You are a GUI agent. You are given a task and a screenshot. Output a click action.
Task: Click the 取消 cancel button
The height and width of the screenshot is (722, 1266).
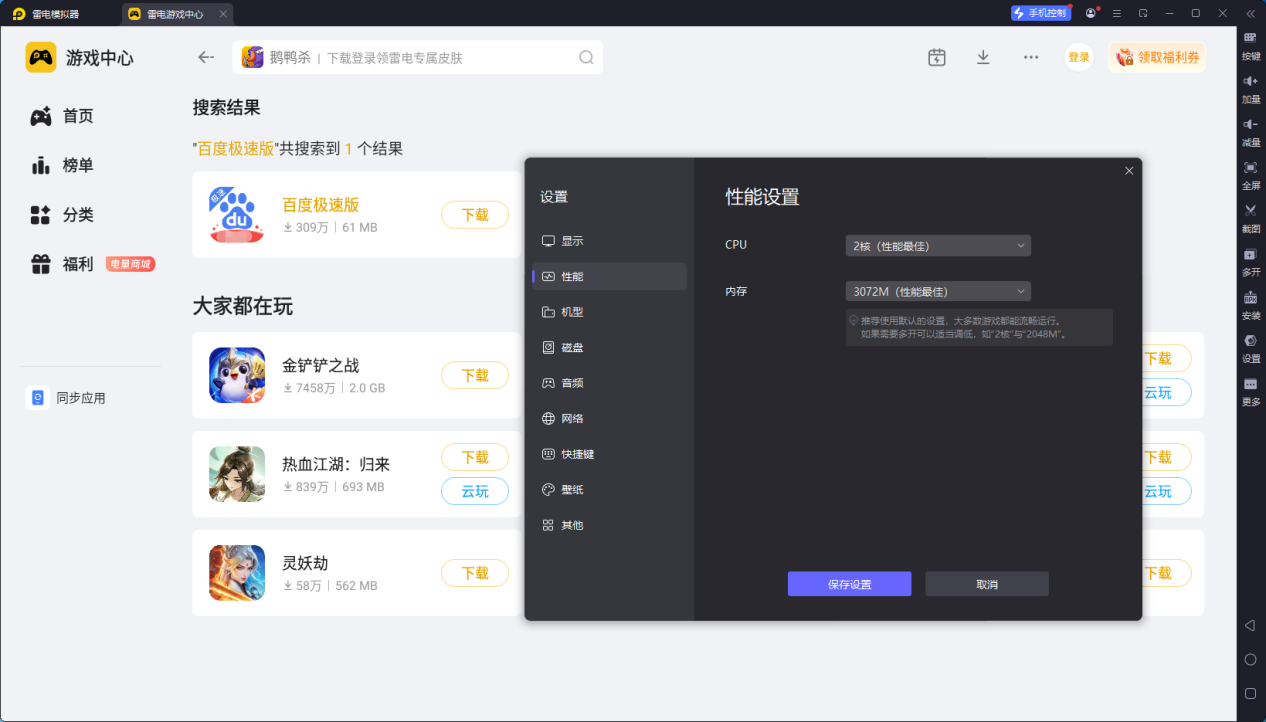(x=986, y=583)
